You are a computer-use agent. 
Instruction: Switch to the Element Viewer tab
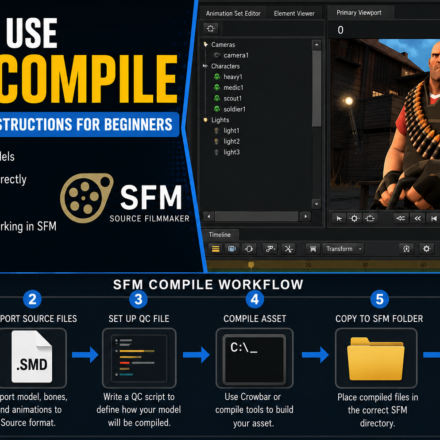(294, 13)
